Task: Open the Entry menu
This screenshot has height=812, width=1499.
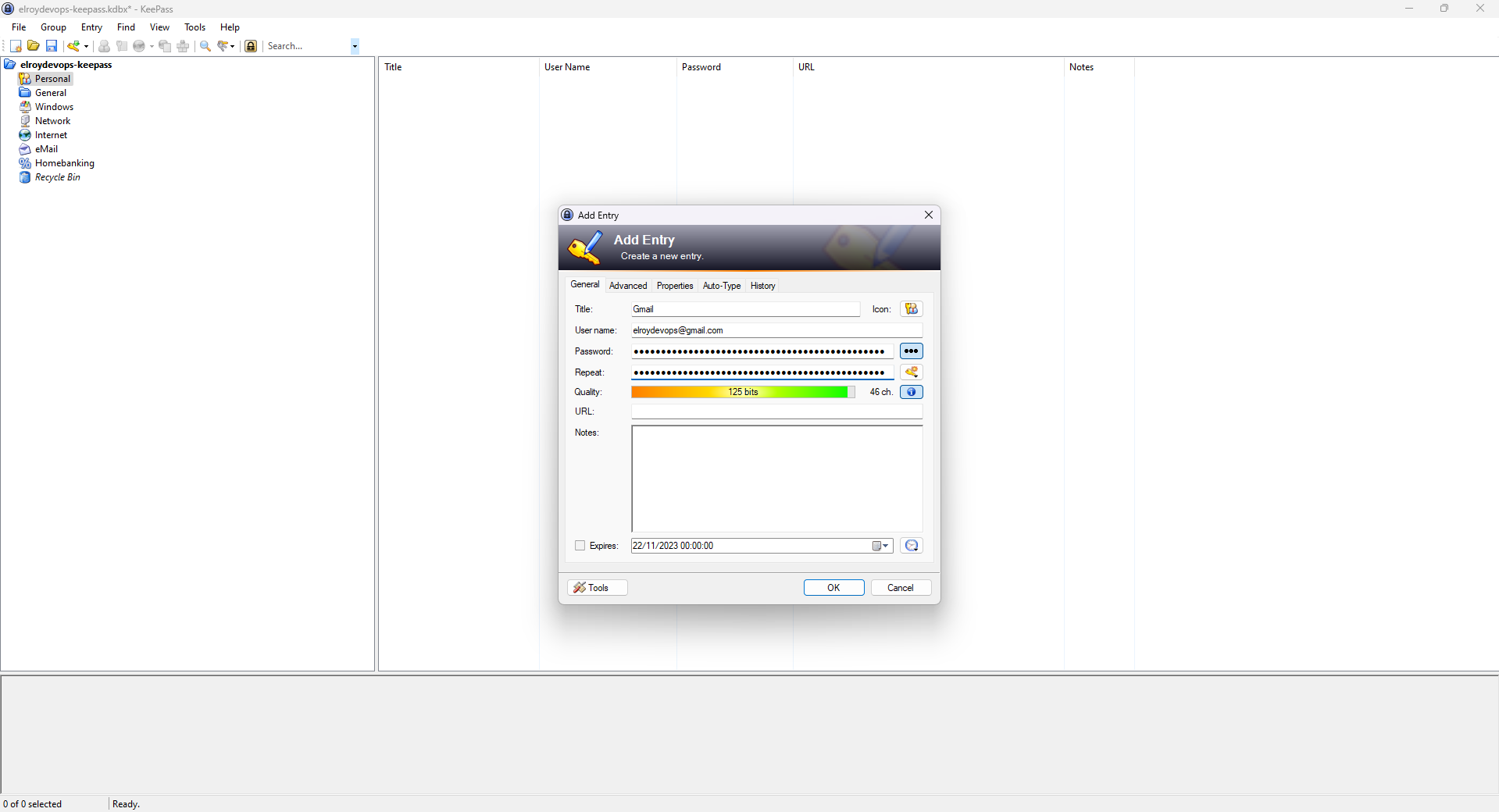Action: tap(91, 27)
